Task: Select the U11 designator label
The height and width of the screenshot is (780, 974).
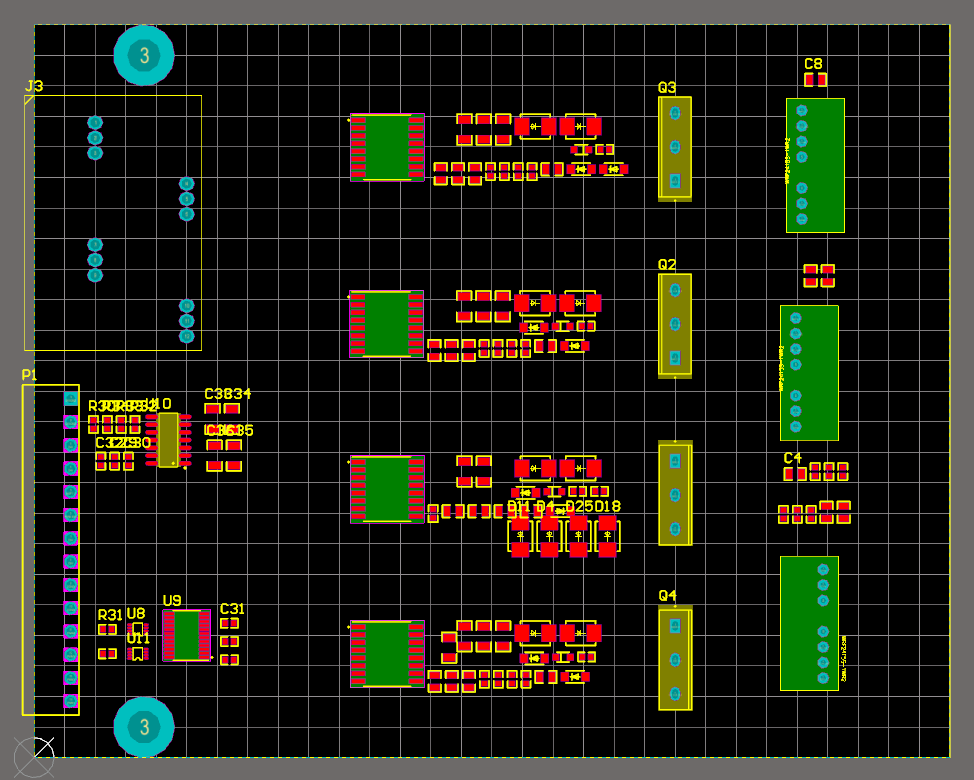Action: [138, 638]
